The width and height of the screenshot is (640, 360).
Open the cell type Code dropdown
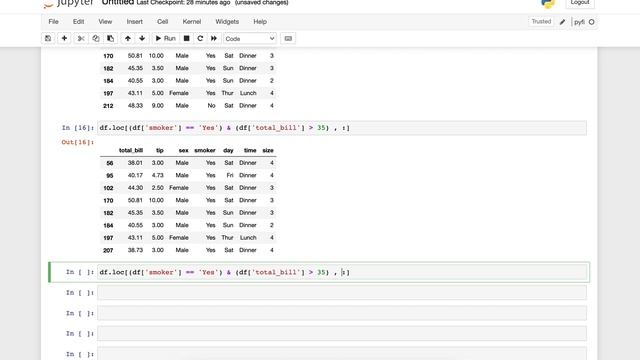tap(250, 38)
